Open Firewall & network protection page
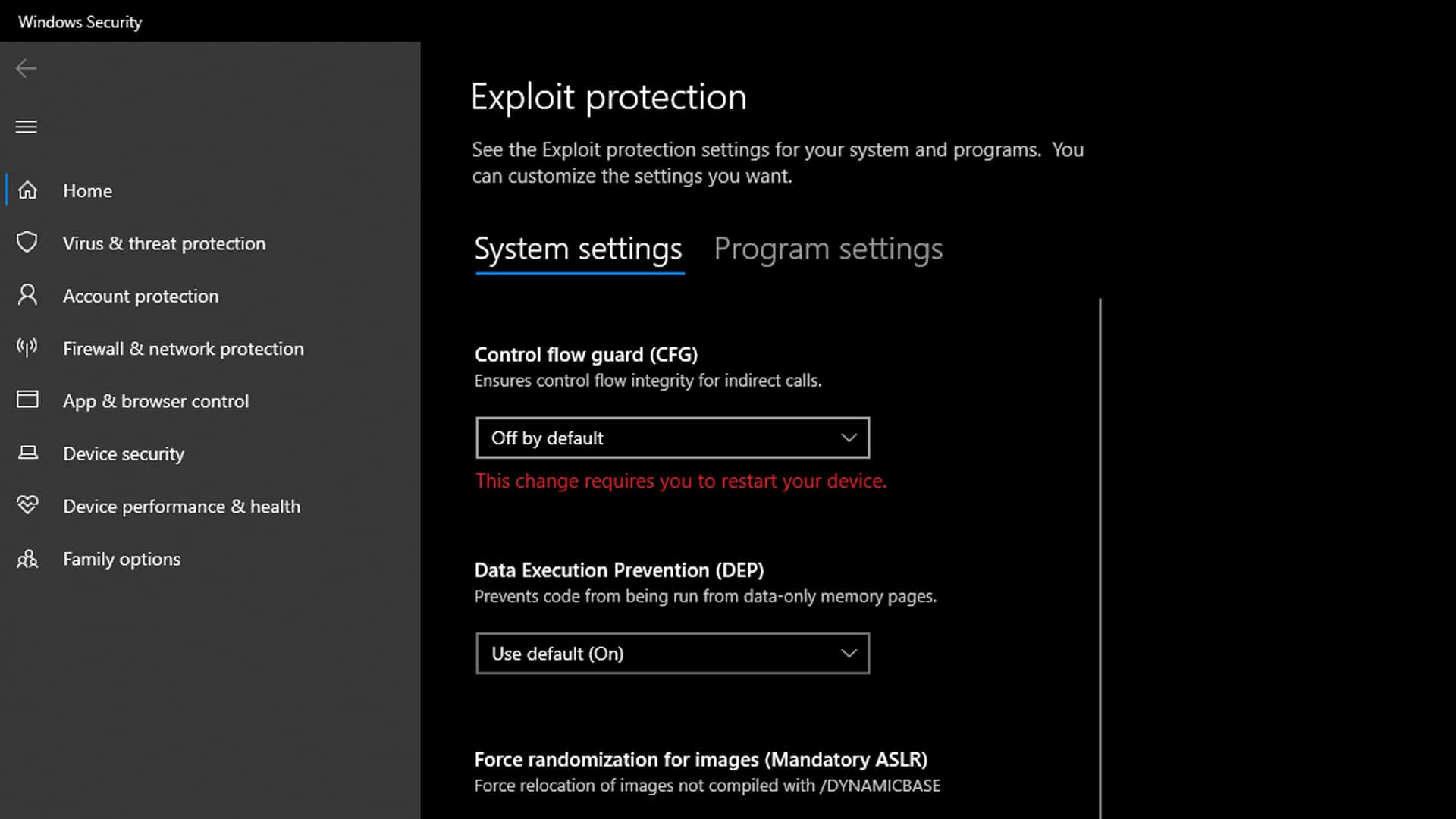Image resolution: width=1456 pixels, height=819 pixels. coord(183,349)
